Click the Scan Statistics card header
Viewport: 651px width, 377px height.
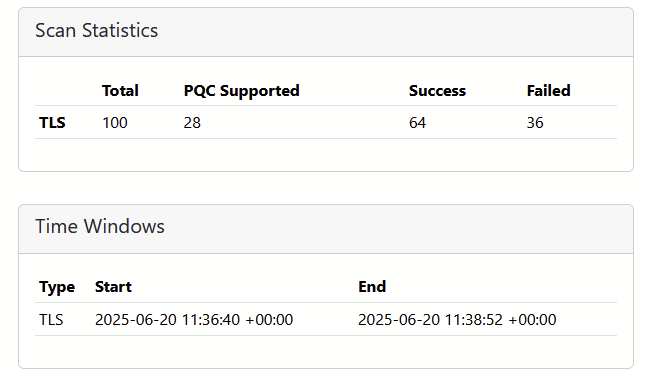click(x=326, y=32)
